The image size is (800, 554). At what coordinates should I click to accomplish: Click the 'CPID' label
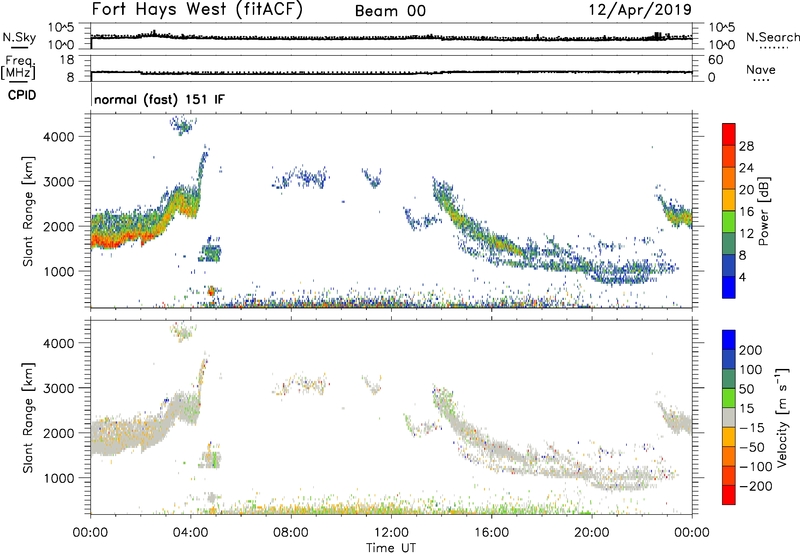[x=22, y=95]
